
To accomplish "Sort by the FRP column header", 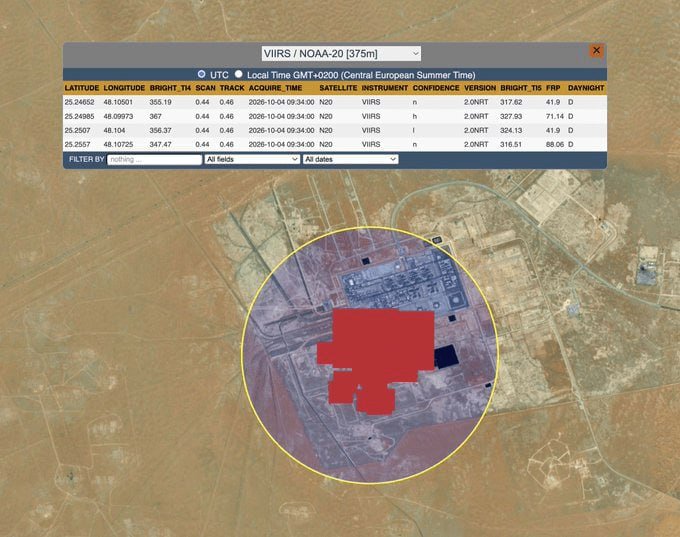I will click(553, 88).
